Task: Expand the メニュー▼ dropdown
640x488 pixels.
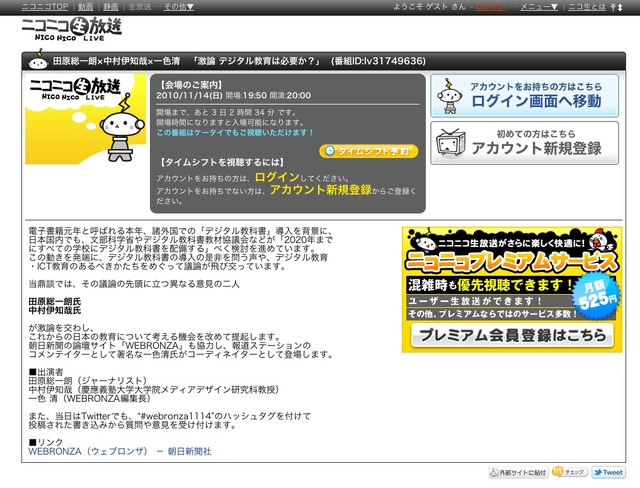Action: 539,7
